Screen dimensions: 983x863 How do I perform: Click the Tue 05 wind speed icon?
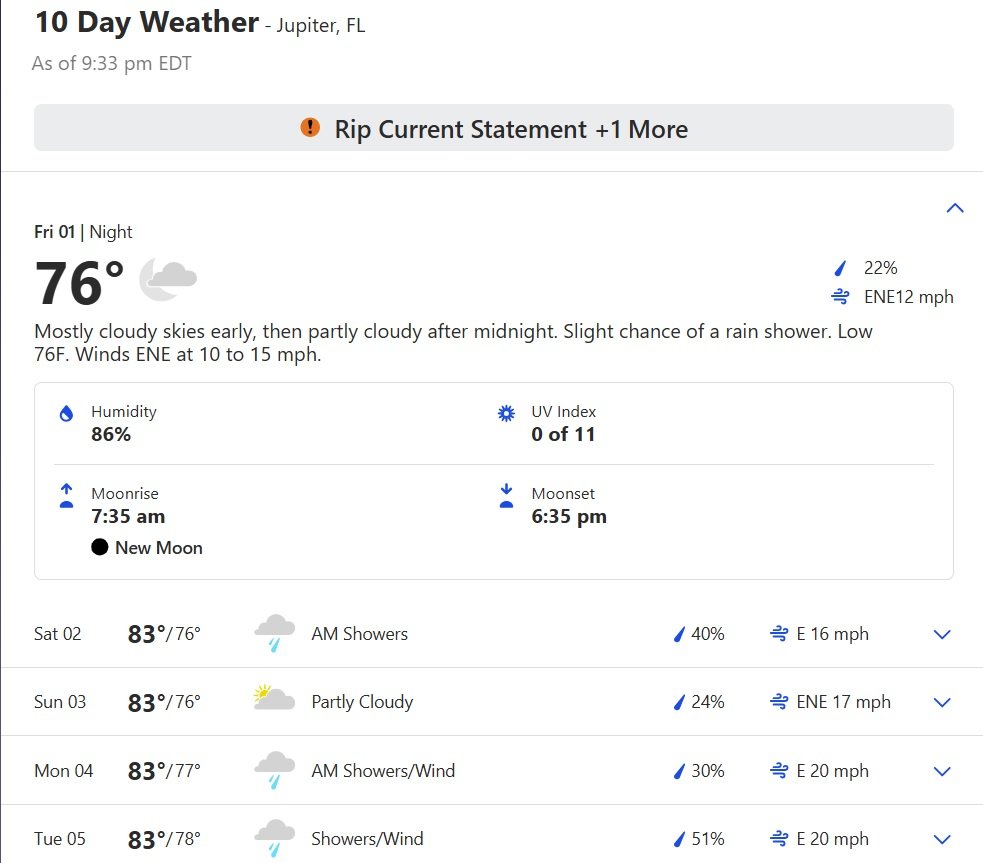pyautogui.click(x=779, y=839)
